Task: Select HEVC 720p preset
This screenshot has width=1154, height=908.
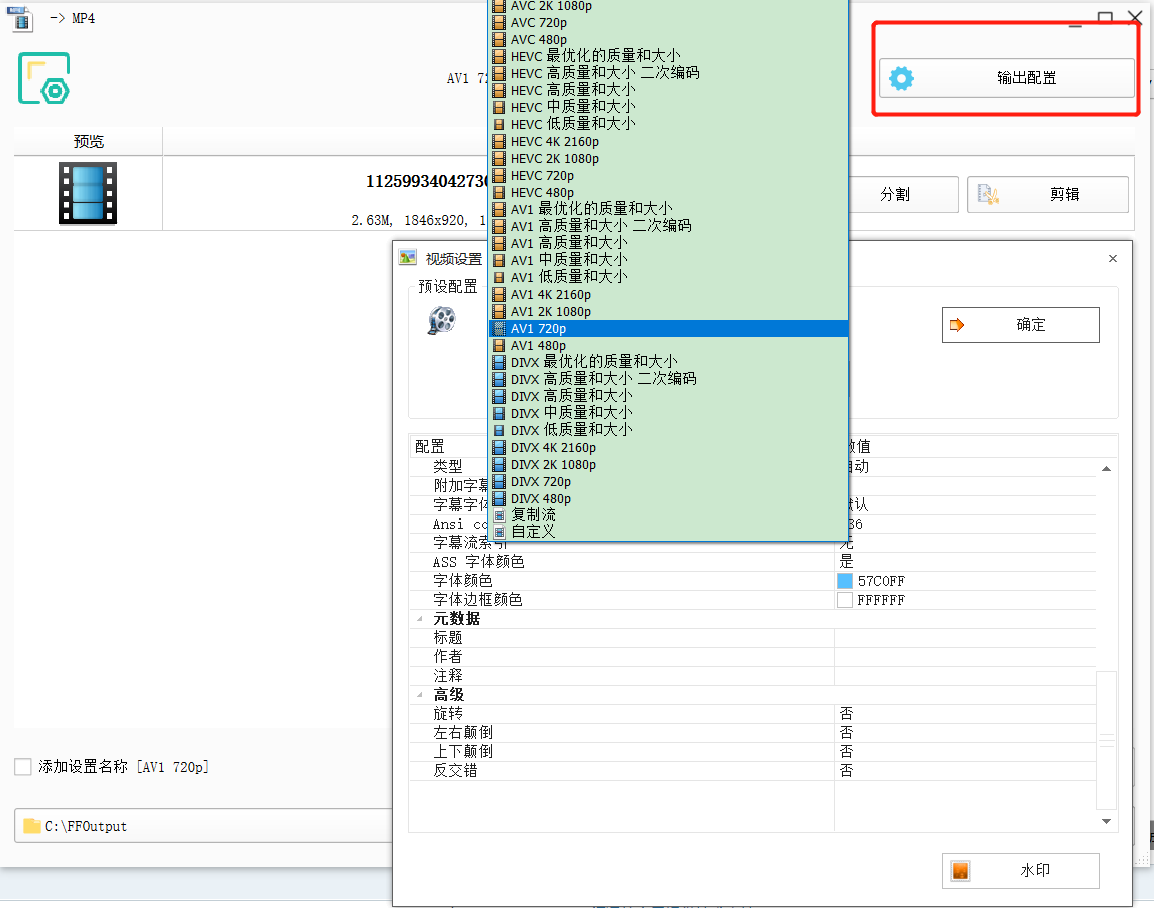Action: click(x=668, y=175)
